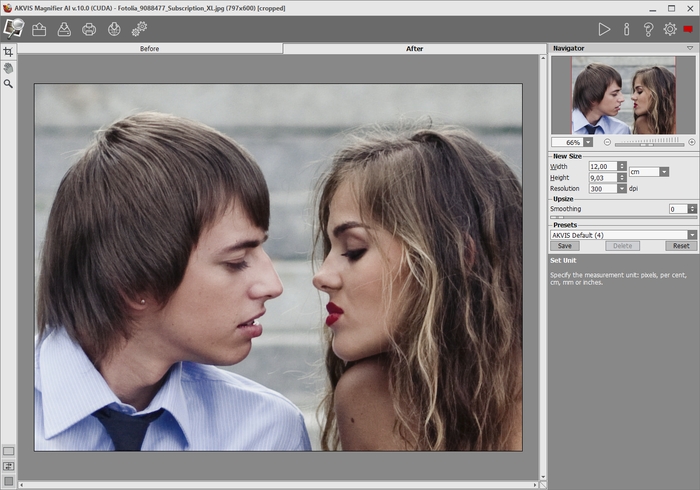
Task: Switch to the After tab
Action: tap(414, 49)
